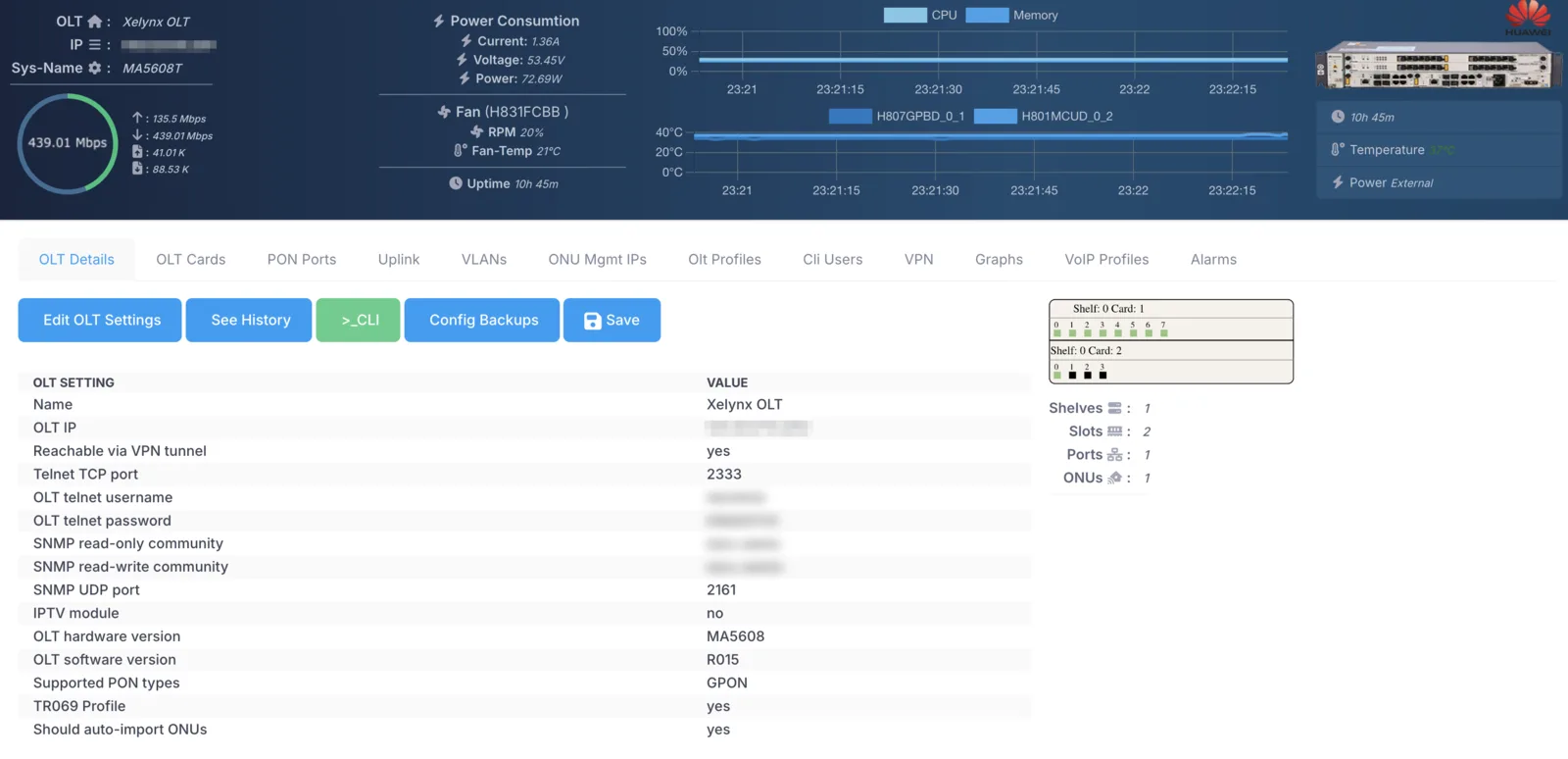1568x759 pixels.
Task: Click the clock icon beside 10h 45m on right card
Action: point(1338,117)
